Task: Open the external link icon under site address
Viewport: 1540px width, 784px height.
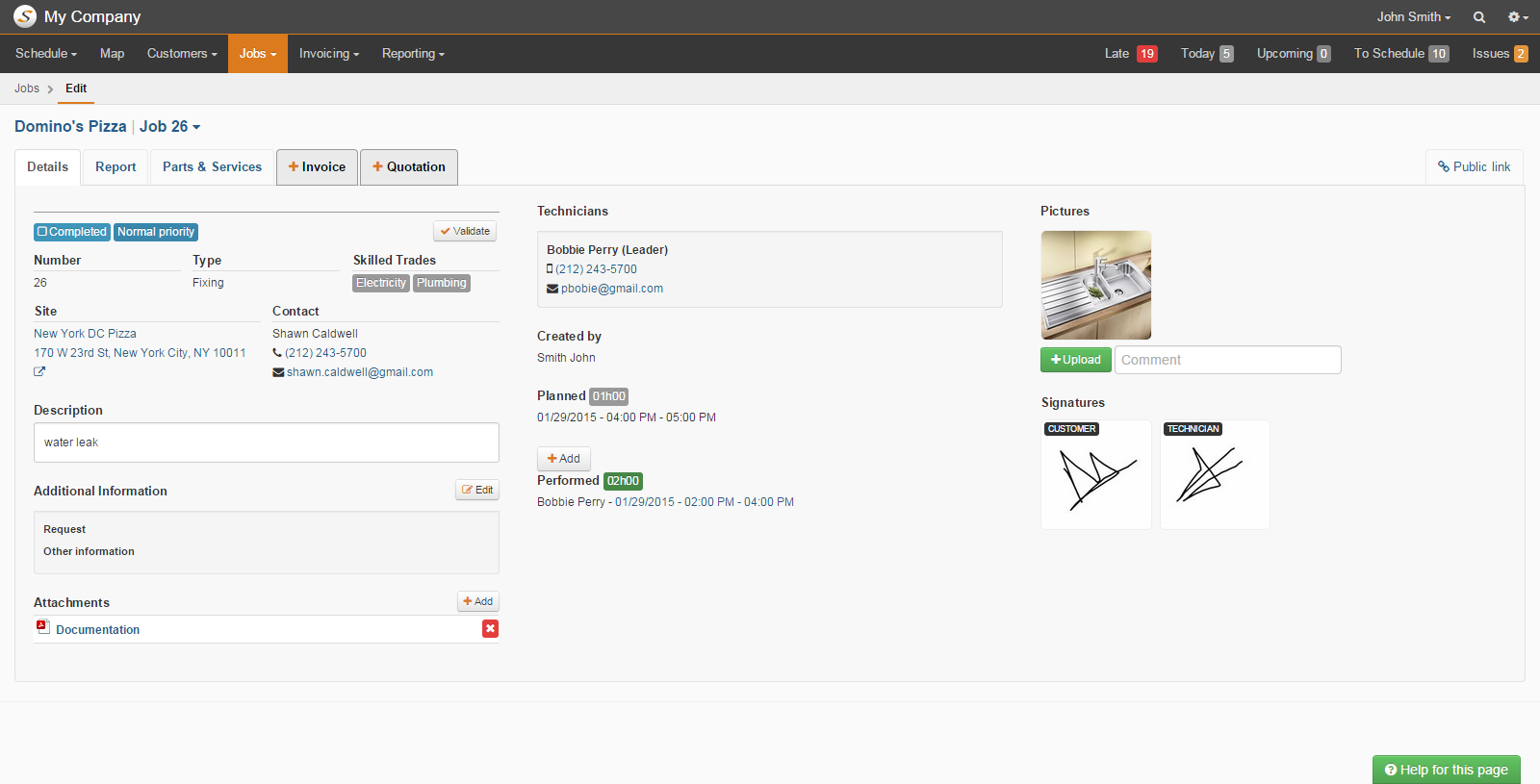Action: (x=39, y=371)
